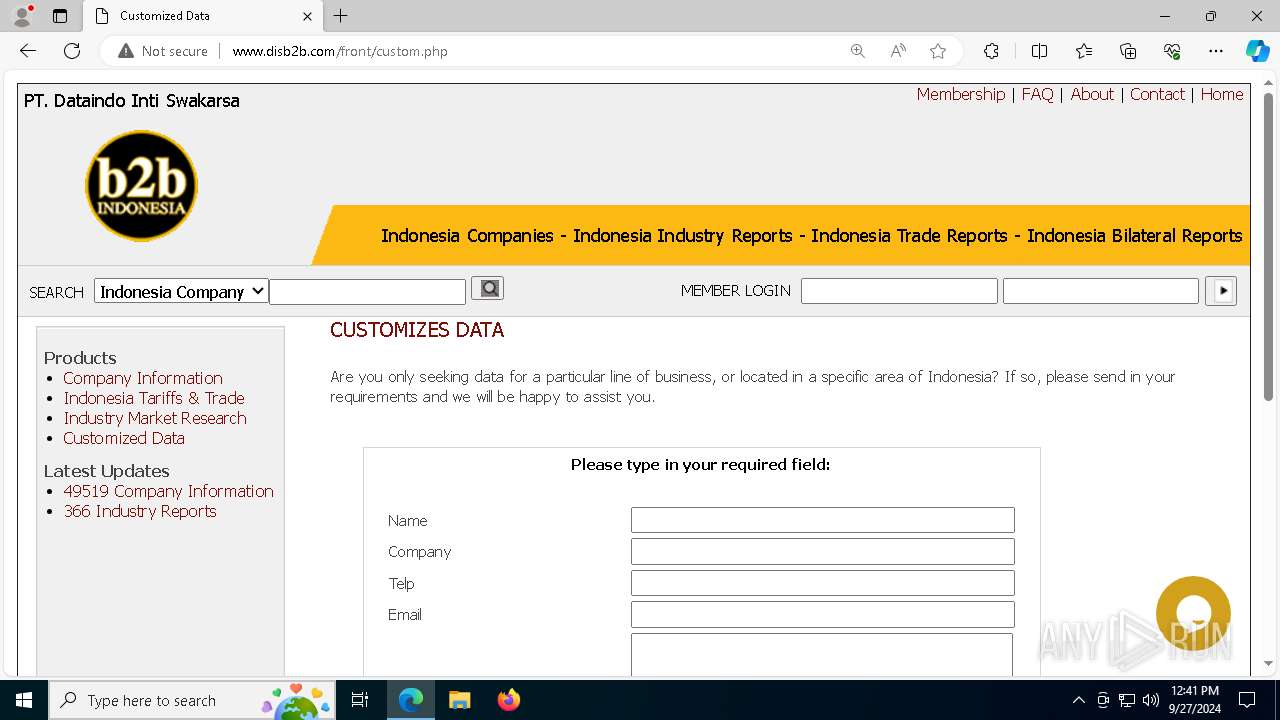Screen dimensions: 1280x720
Task: Open Task View on the taskbar
Action: pyautogui.click(x=360, y=700)
